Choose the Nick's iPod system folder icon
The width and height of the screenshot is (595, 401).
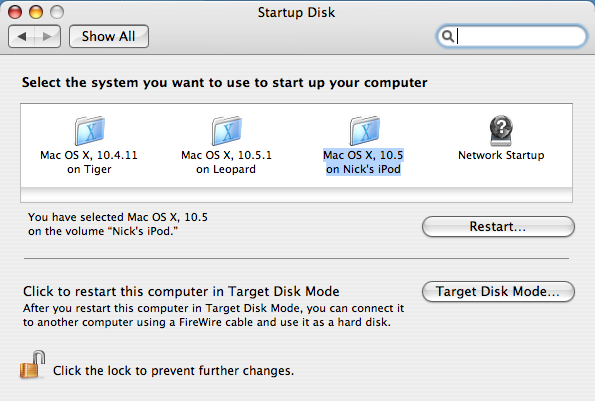click(364, 131)
